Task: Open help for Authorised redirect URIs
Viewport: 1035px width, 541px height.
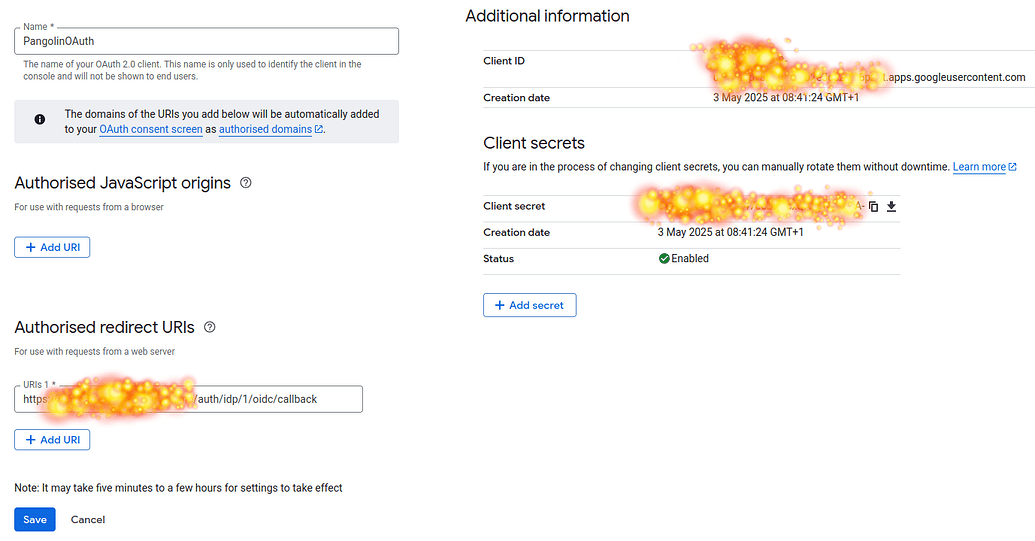Action: (x=209, y=327)
